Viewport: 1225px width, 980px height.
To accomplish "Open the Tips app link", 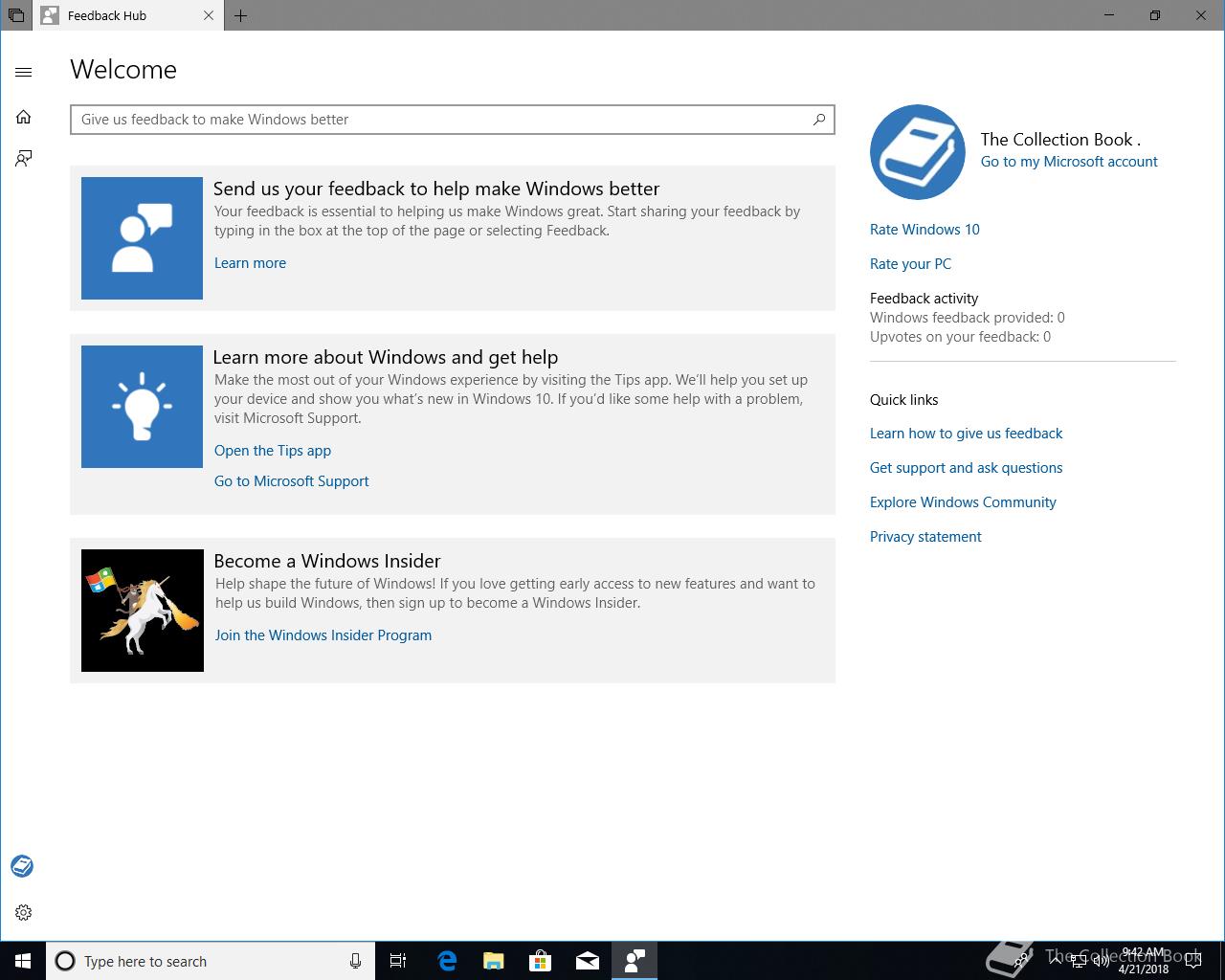I will (273, 451).
